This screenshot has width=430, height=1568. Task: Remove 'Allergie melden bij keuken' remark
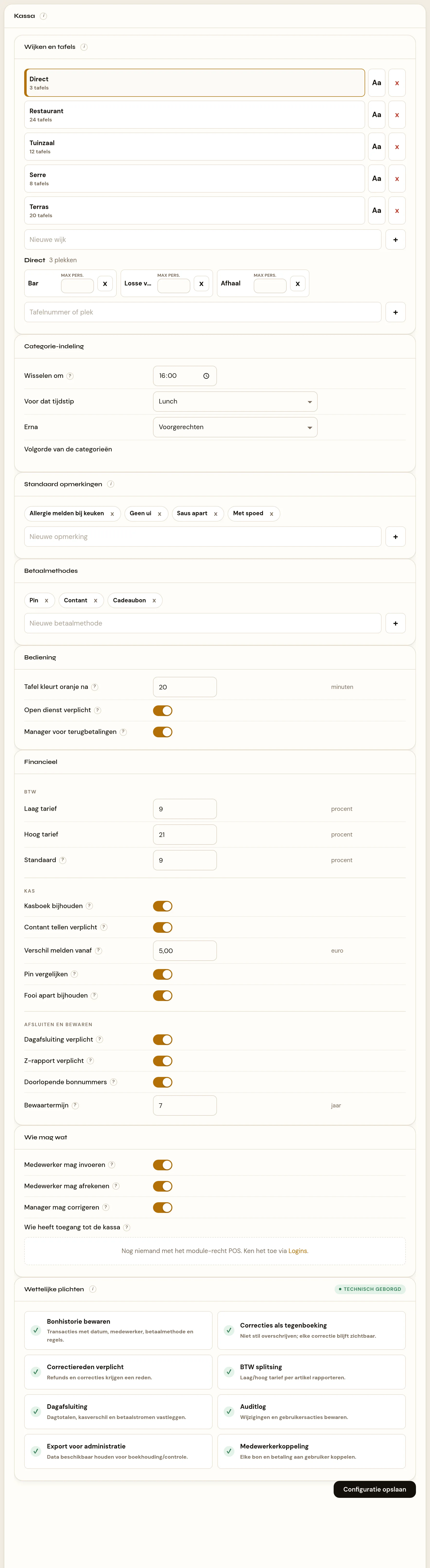coord(112,514)
